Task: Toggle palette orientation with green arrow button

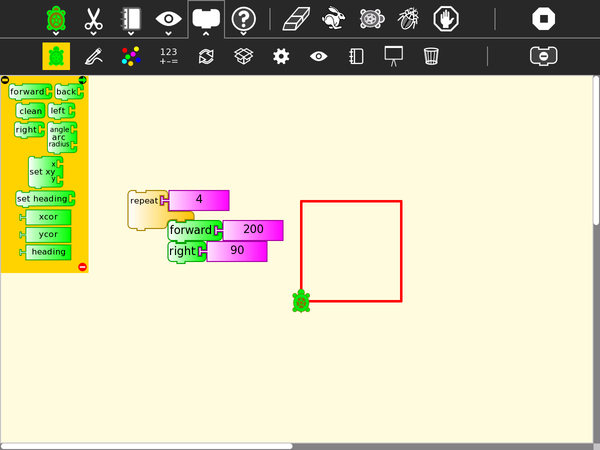Action: tap(82, 80)
